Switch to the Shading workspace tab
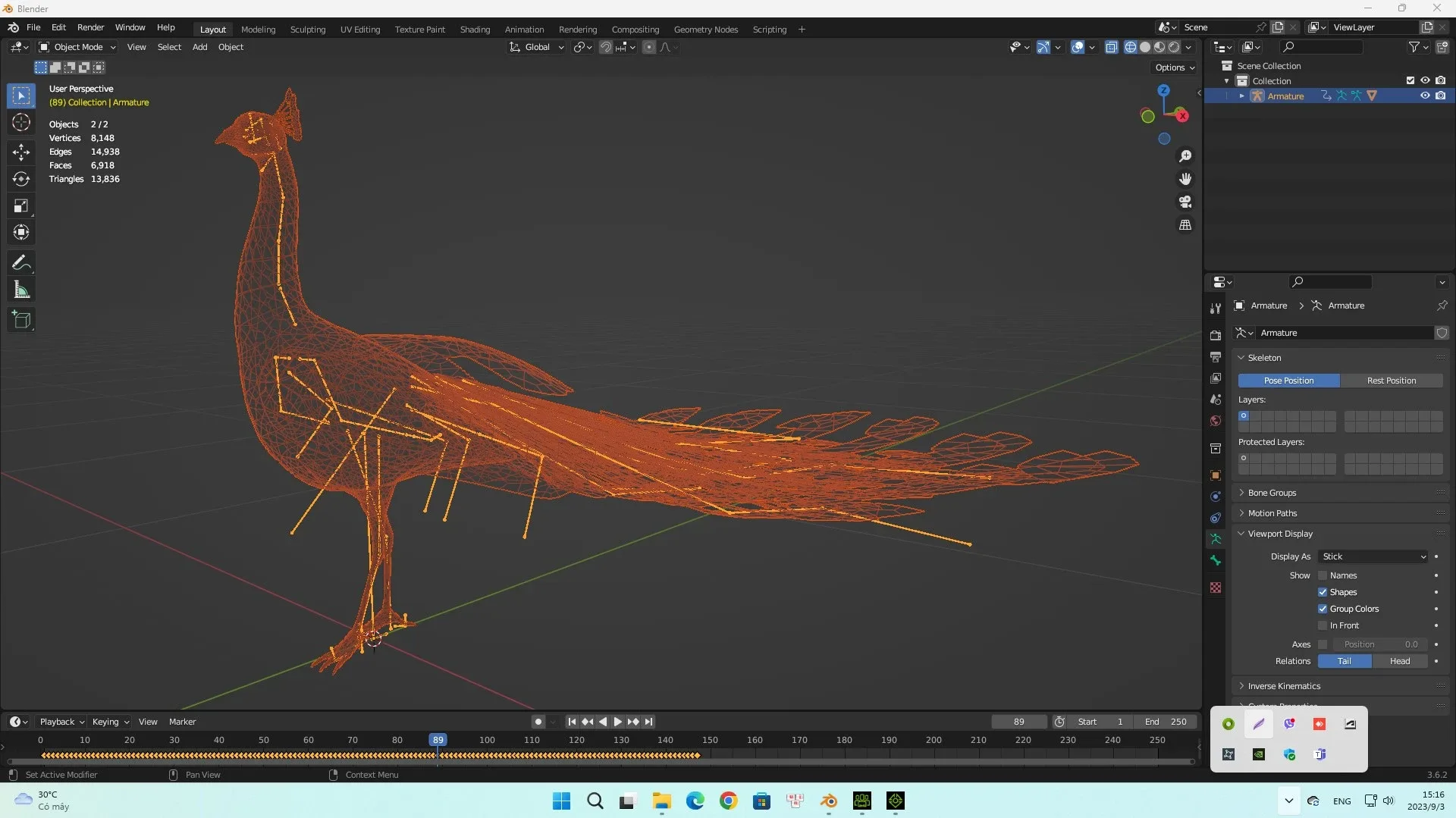The width and height of the screenshot is (1456, 818). tap(475, 30)
